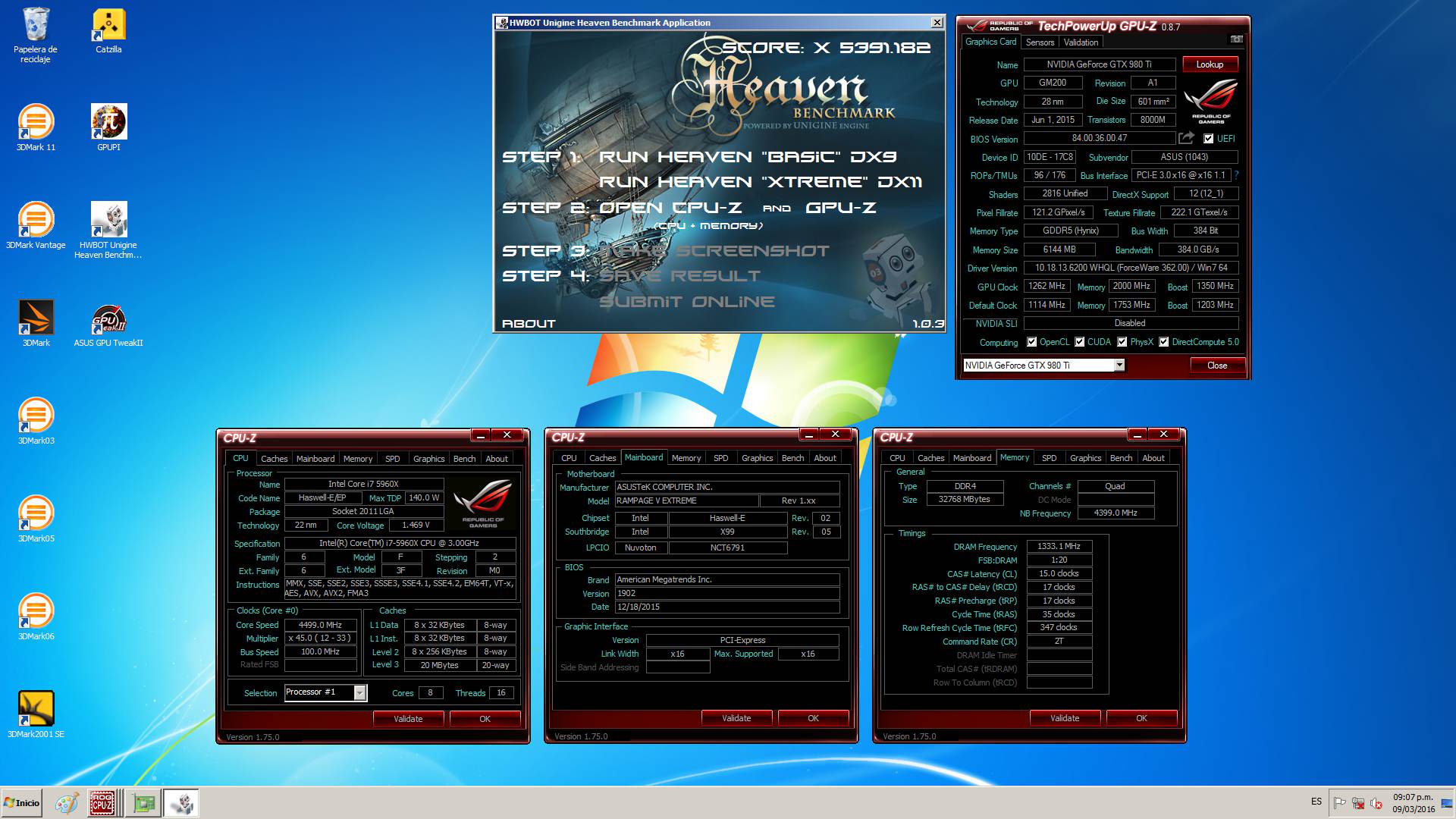Image resolution: width=1456 pixels, height=819 pixels.
Task: Open Memory tab in CPU-Z Mainboard window
Action: [x=686, y=458]
